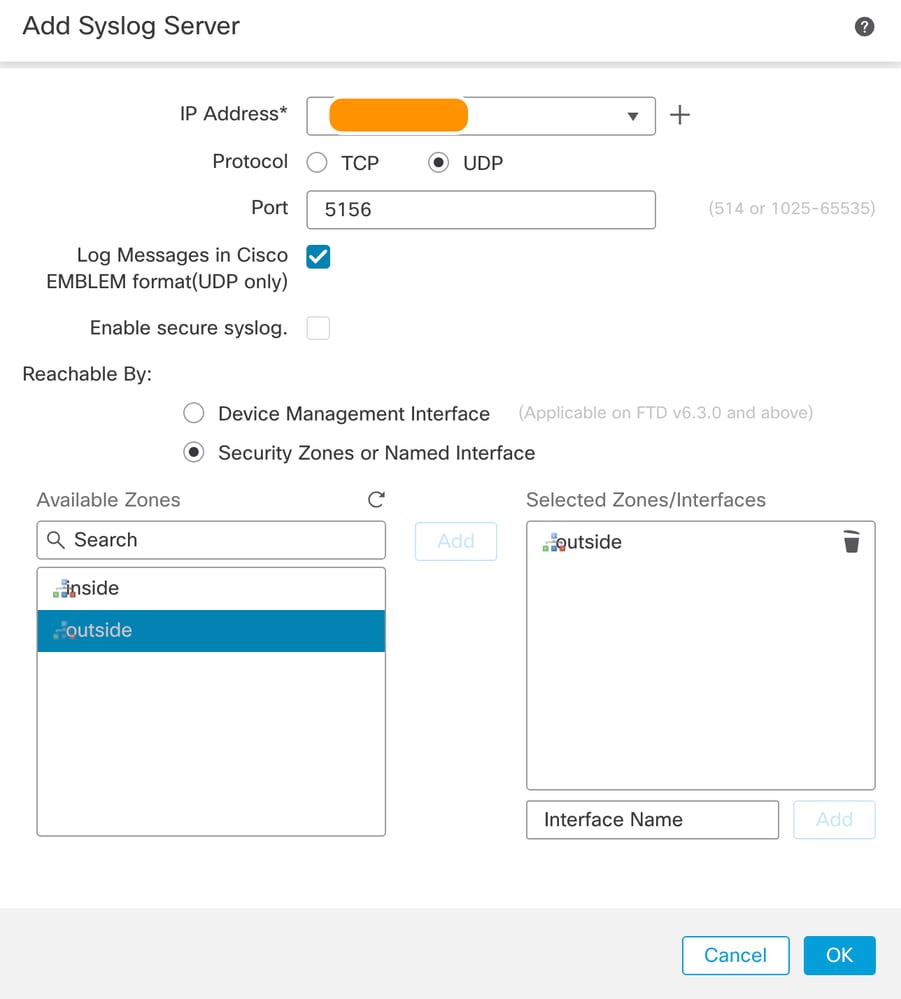Enable secure syslog checkbox
The width and height of the screenshot is (901, 999).
[318, 328]
